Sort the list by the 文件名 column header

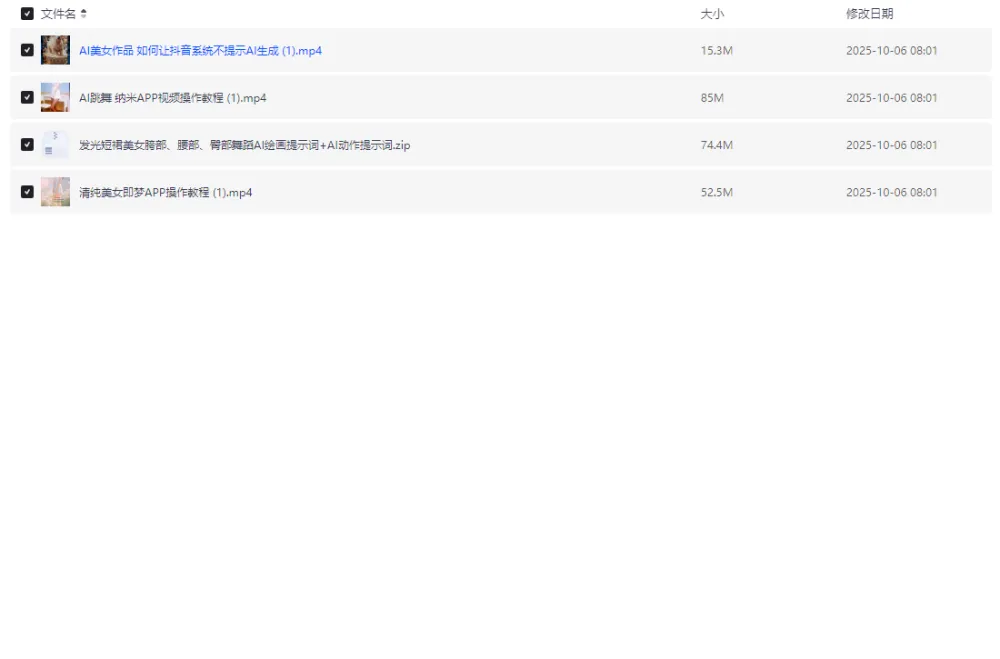58,14
